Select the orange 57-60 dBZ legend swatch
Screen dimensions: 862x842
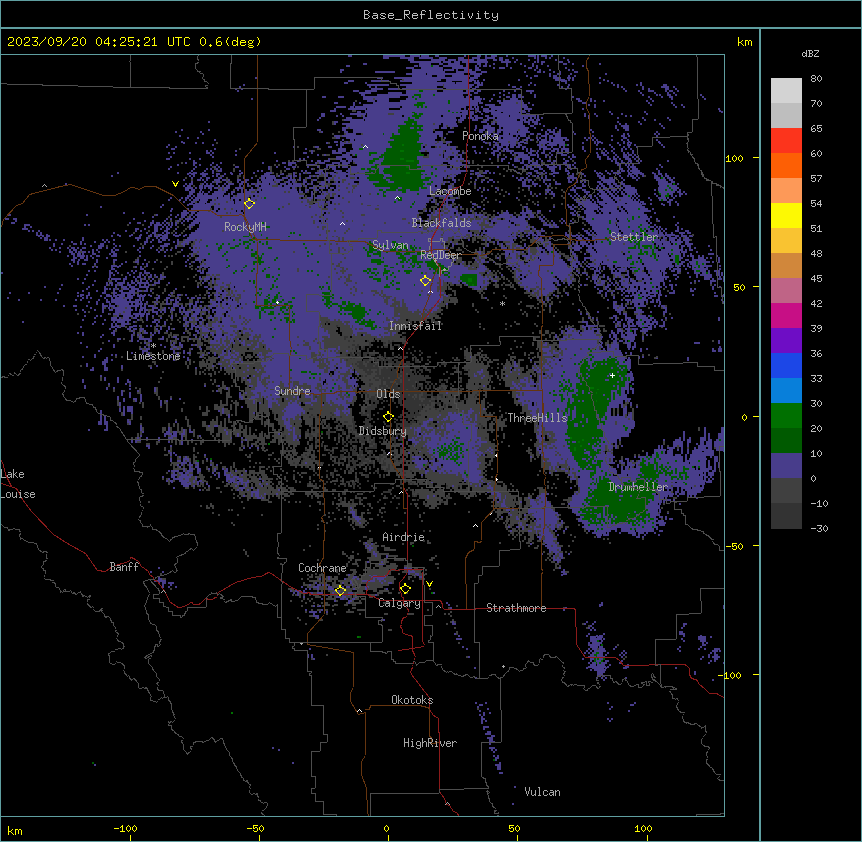pos(786,165)
